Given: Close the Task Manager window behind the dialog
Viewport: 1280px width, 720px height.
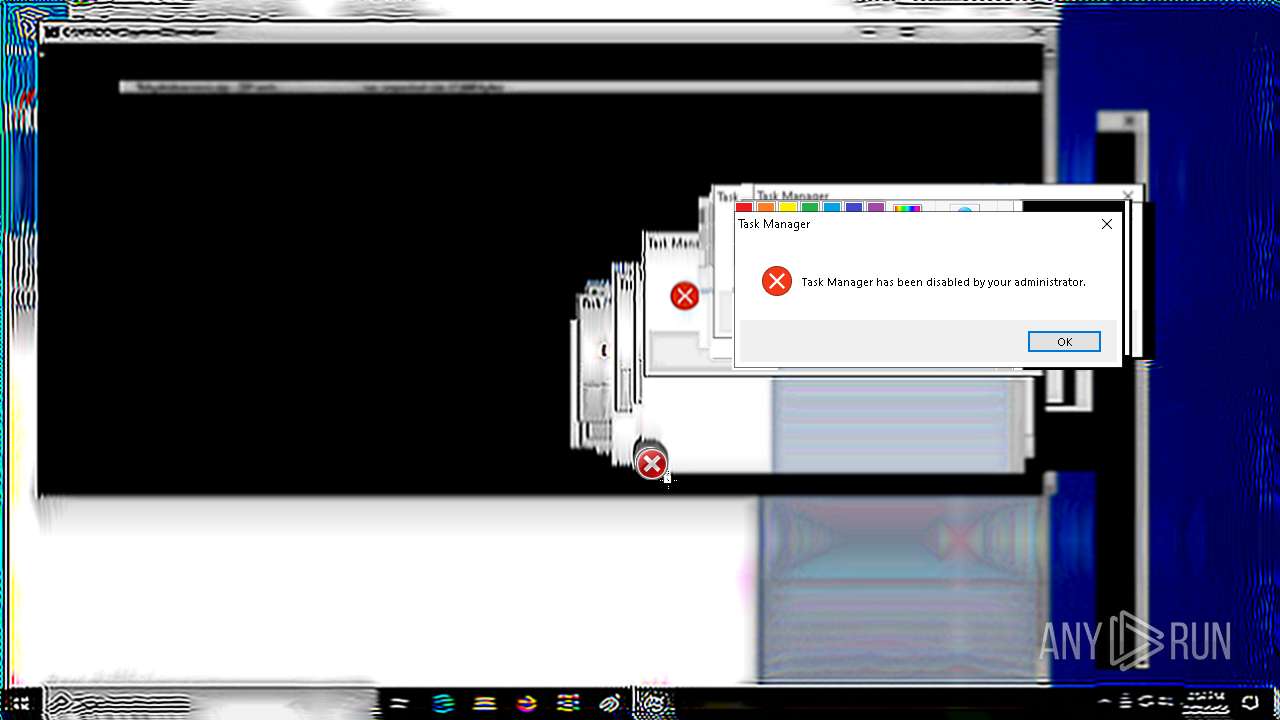Looking at the screenshot, I should 1128,195.
